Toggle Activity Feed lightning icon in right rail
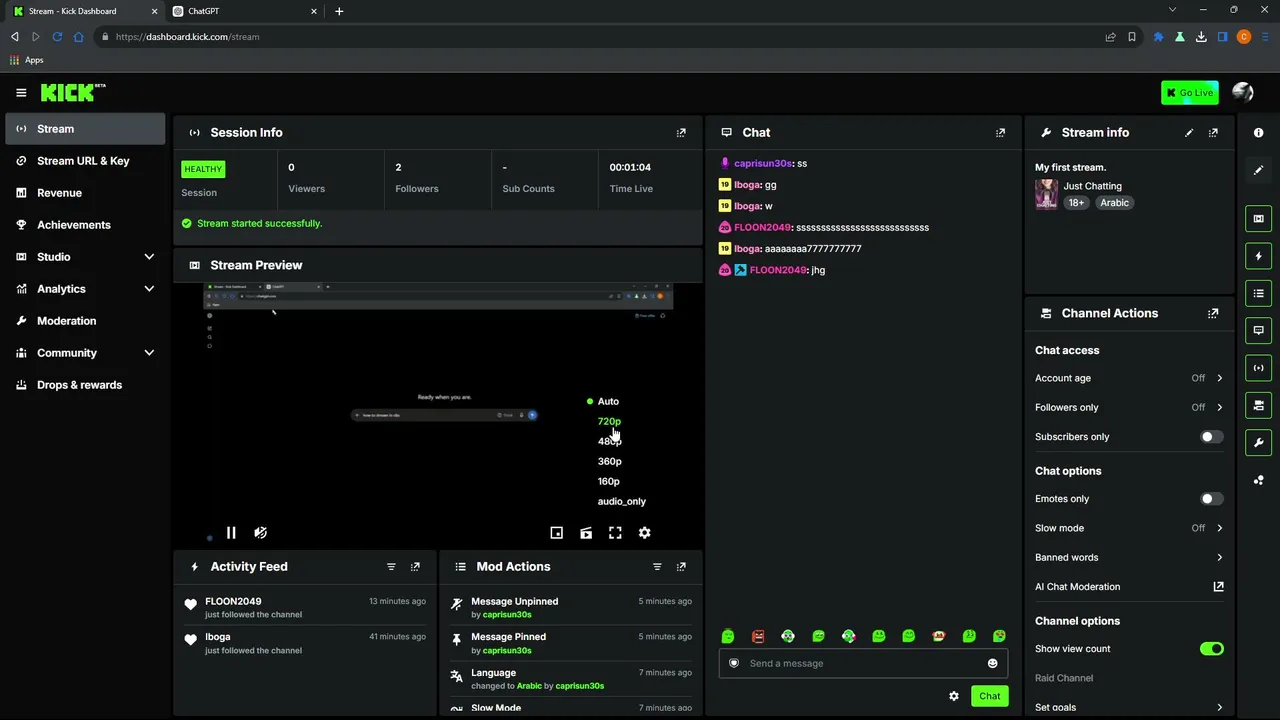Screen dimensions: 1280x720 1259,256
